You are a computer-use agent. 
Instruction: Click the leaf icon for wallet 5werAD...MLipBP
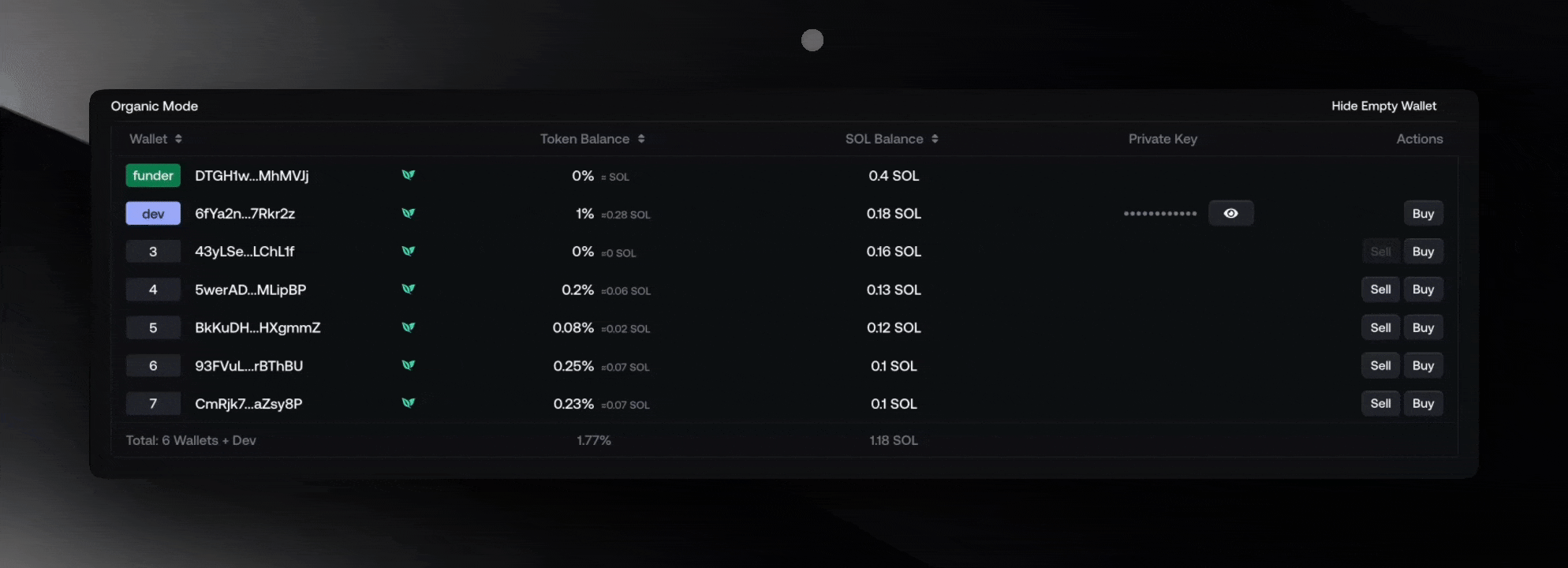(x=409, y=289)
